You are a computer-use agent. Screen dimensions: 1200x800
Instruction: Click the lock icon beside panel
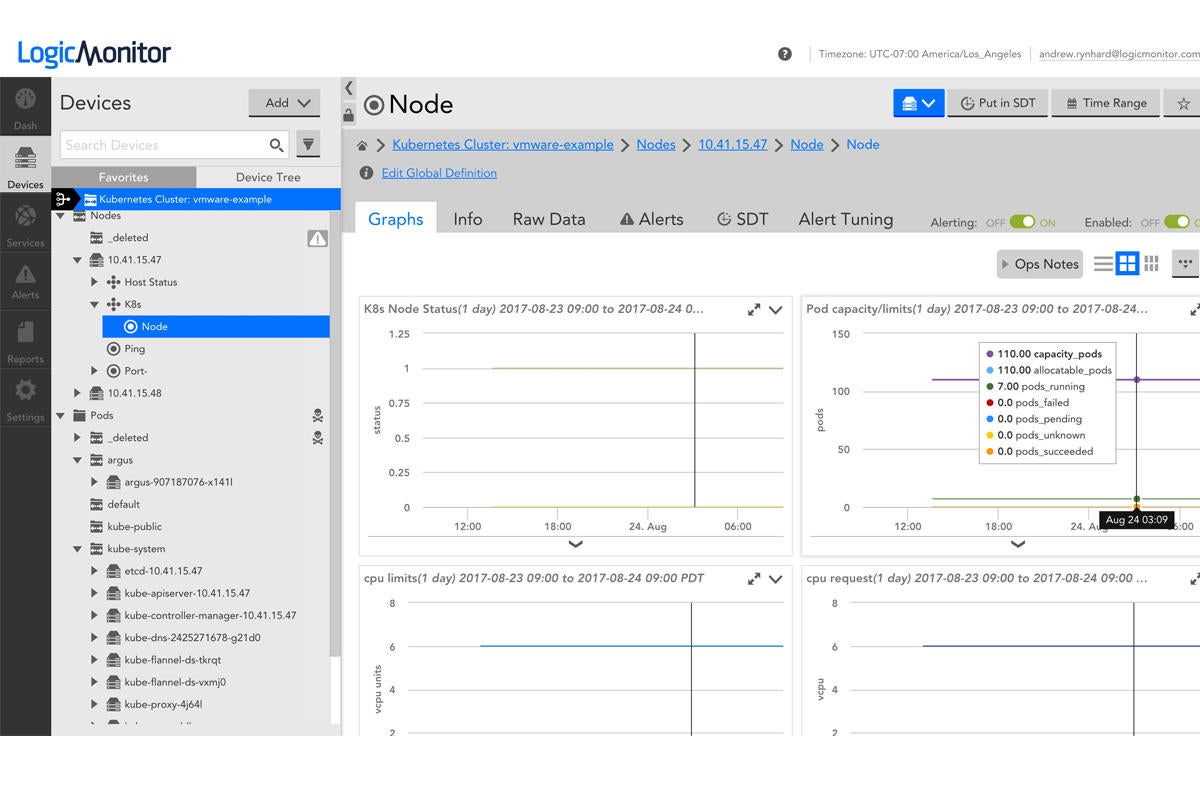pyautogui.click(x=348, y=115)
